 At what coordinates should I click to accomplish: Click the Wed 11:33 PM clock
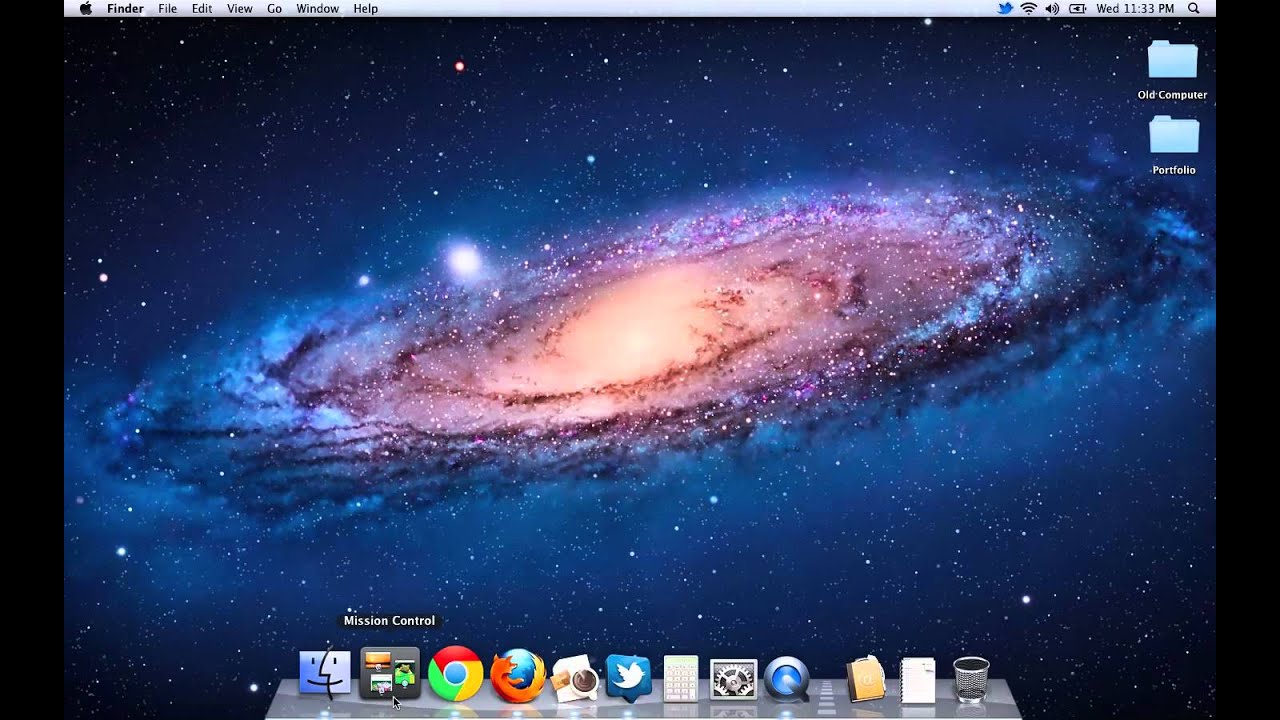tap(1135, 8)
